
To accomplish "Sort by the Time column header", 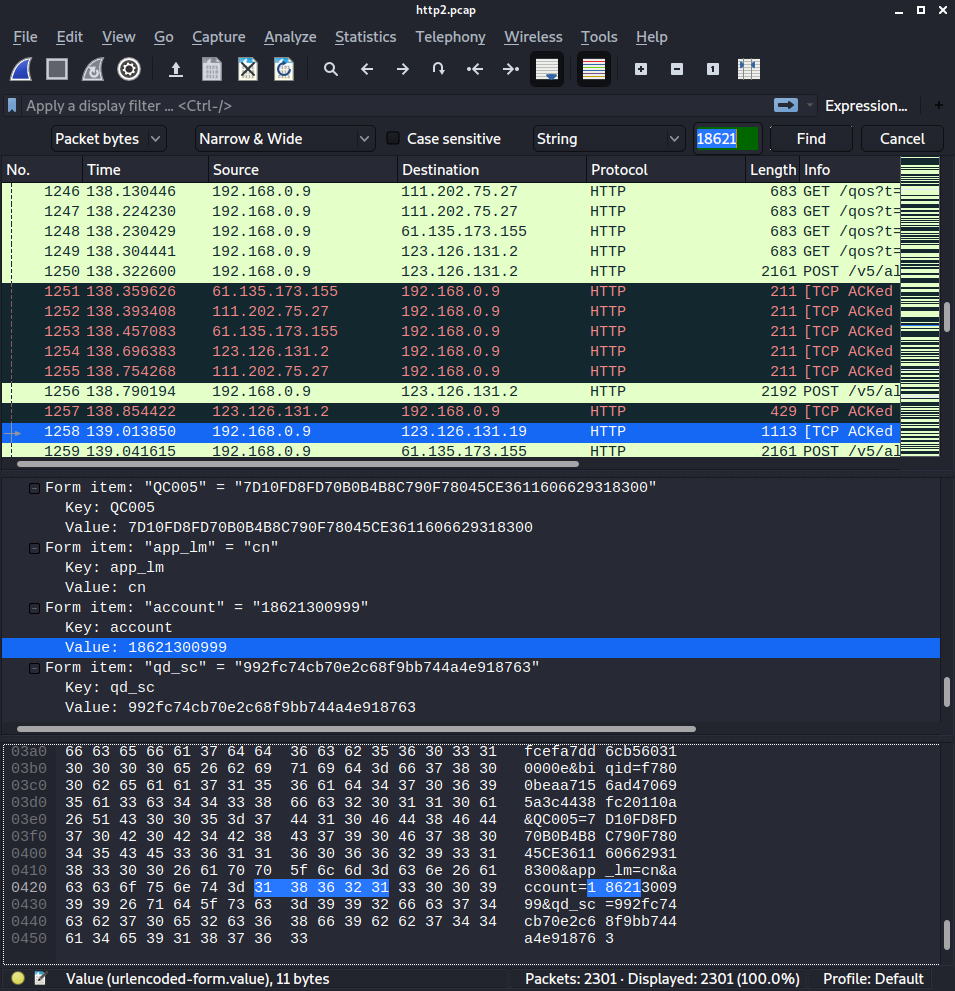I will coord(145,170).
